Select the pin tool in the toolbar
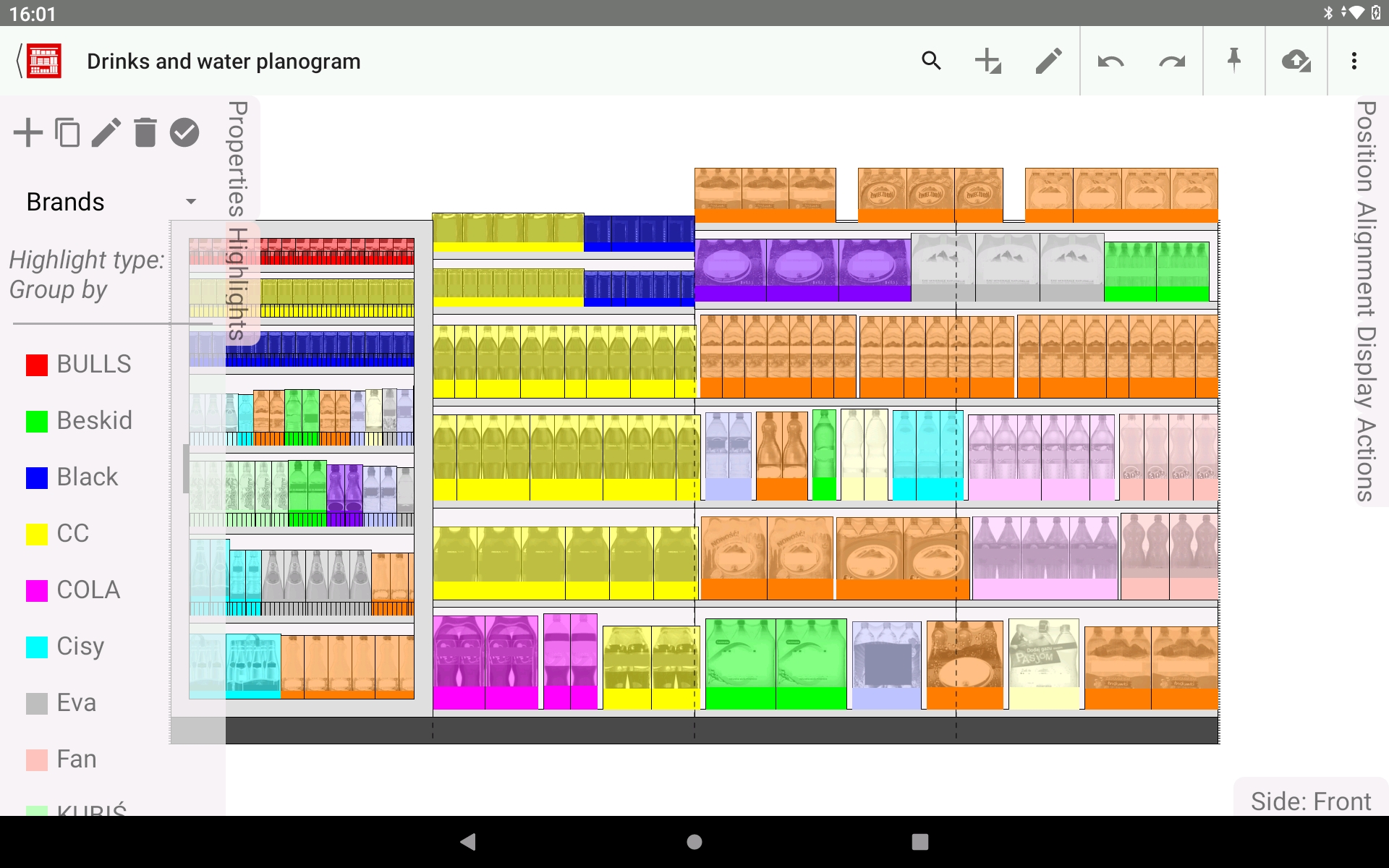 pyautogui.click(x=1235, y=61)
